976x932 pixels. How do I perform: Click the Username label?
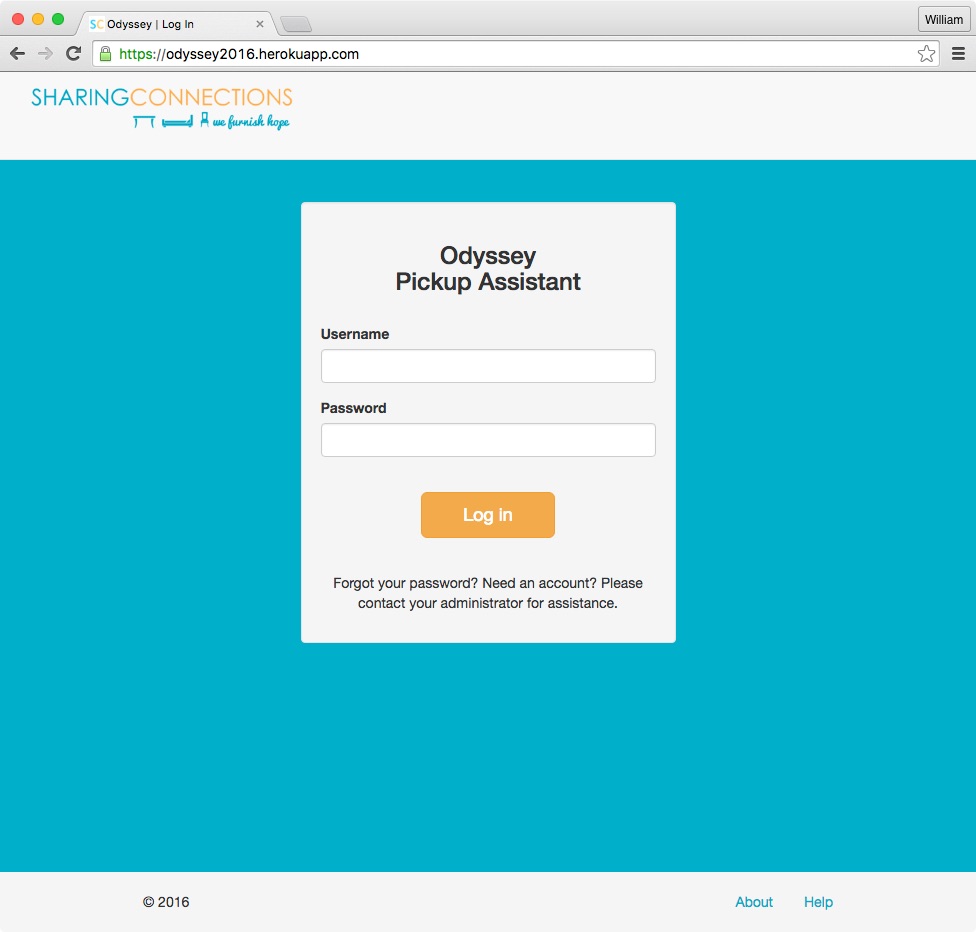tap(355, 334)
